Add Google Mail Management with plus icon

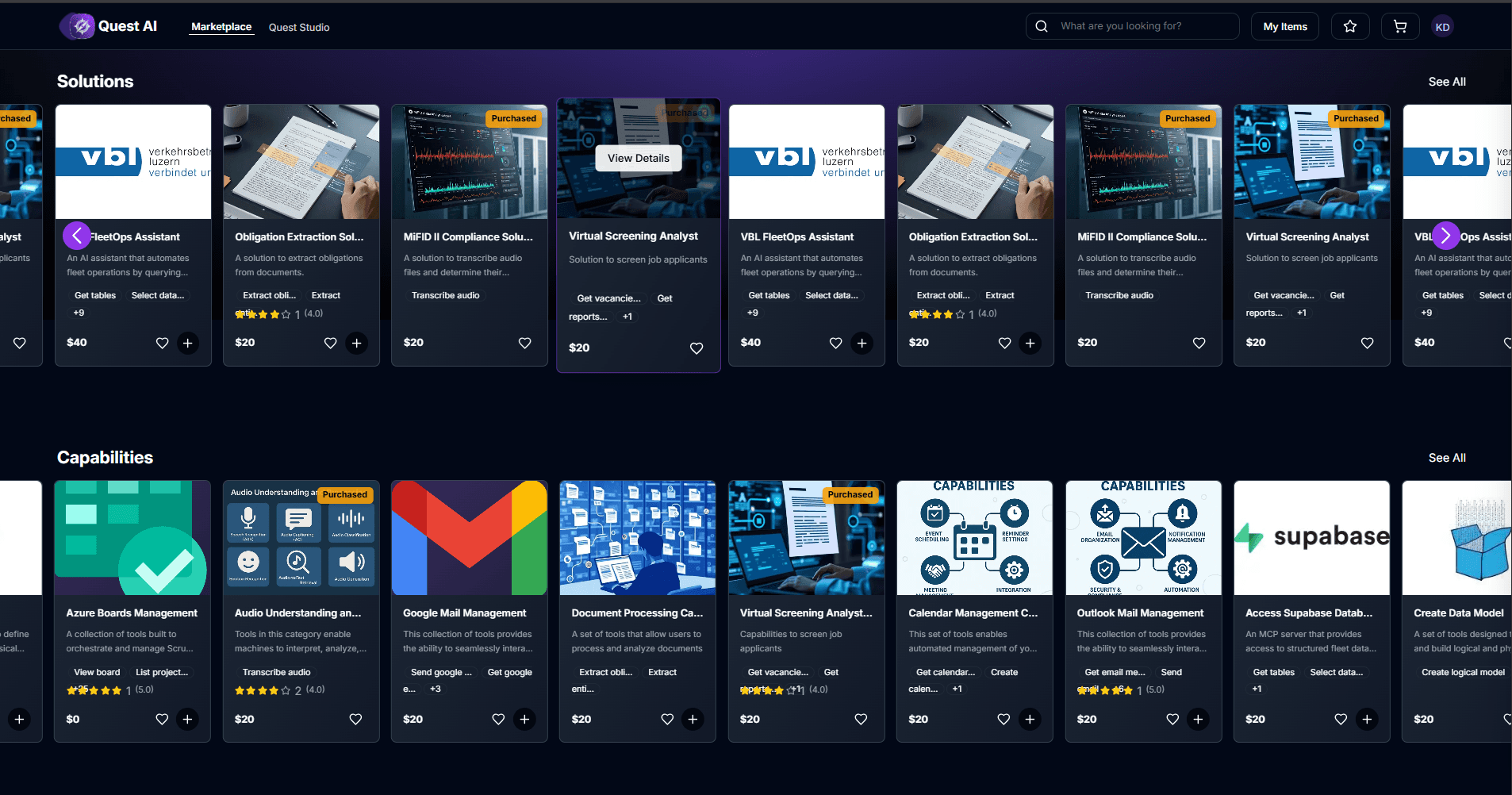(x=524, y=719)
